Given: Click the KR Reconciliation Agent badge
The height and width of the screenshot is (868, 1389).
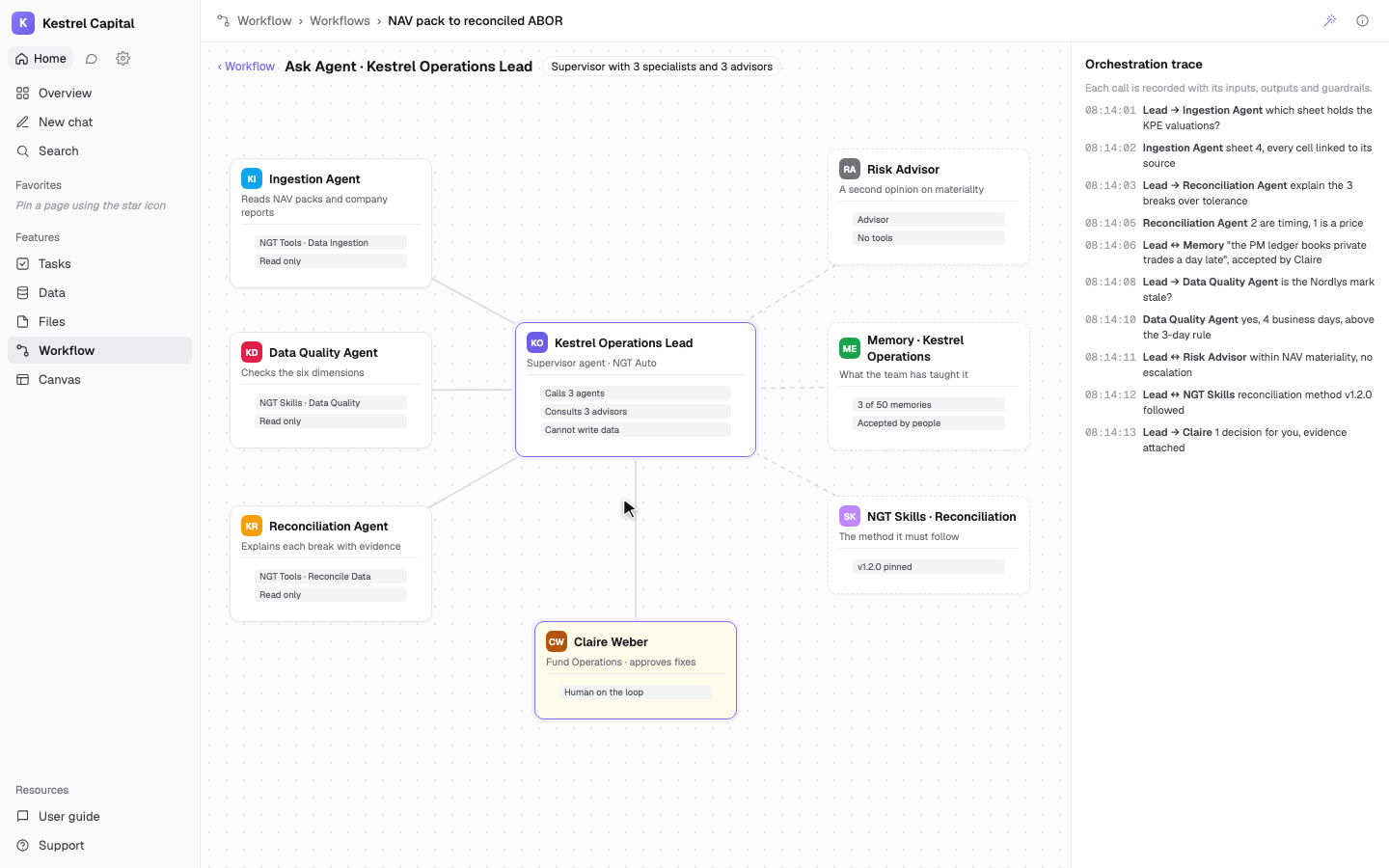Looking at the screenshot, I should tap(252, 526).
